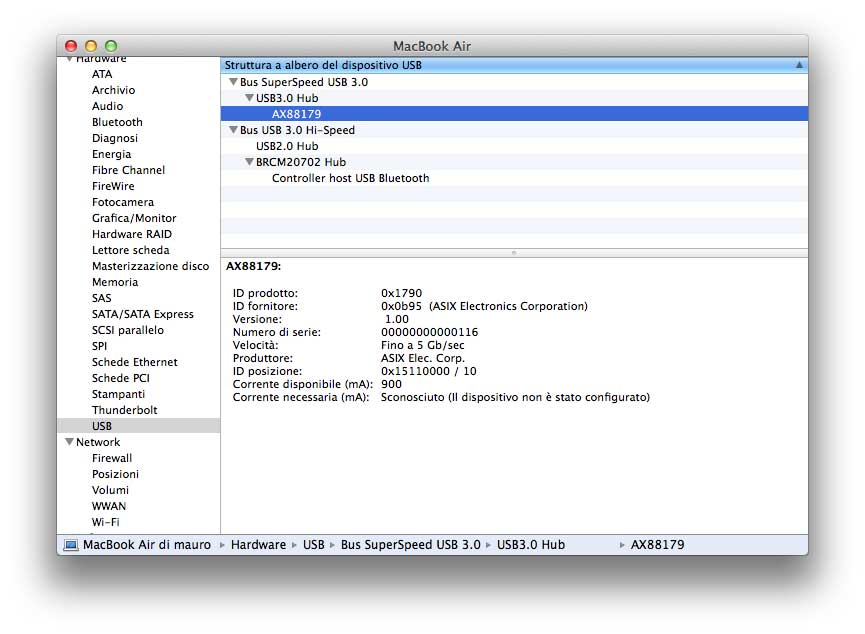Open Masterizzazione disco in the sidebar

(x=151, y=266)
